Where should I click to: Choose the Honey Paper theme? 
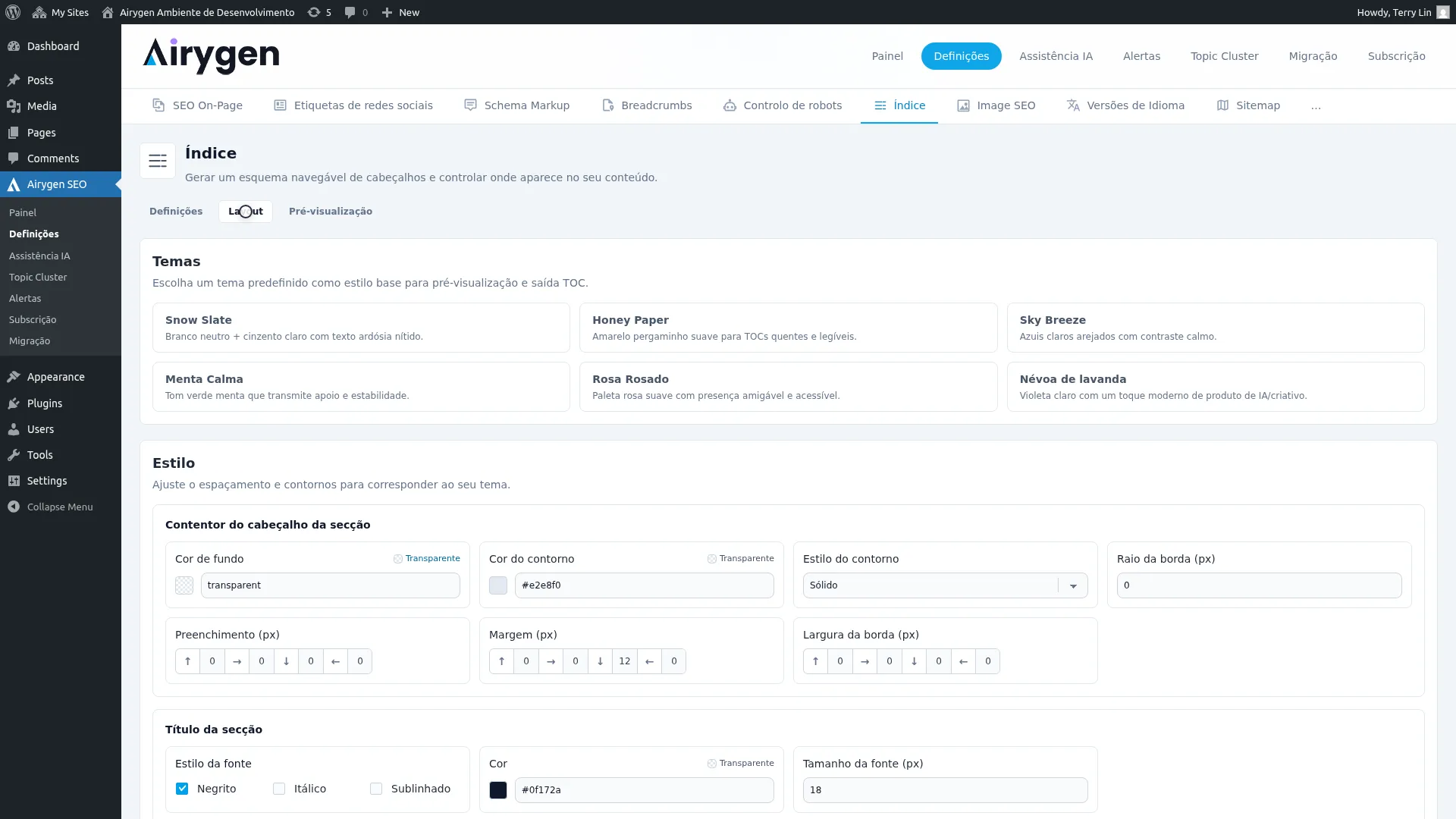788,328
